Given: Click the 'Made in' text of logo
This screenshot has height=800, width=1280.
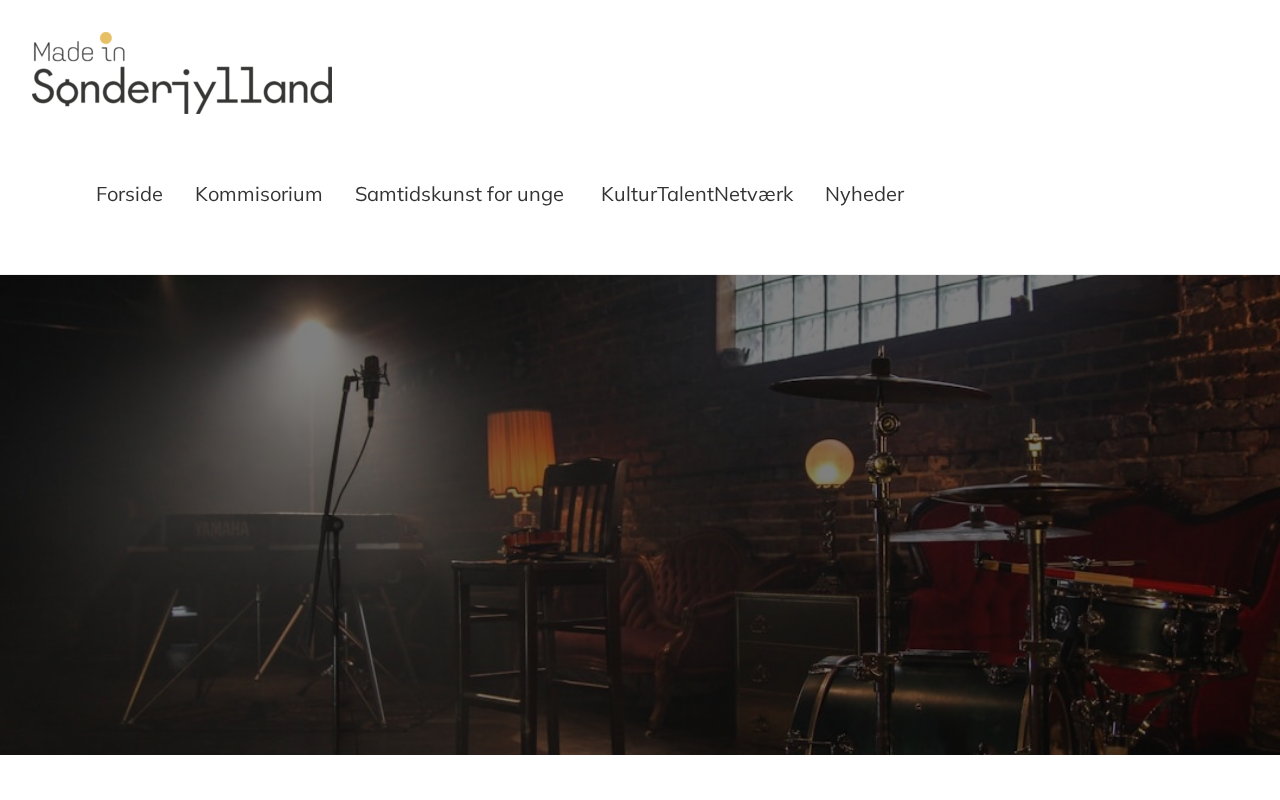Looking at the screenshot, I should pyautogui.click(x=79, y=48).
